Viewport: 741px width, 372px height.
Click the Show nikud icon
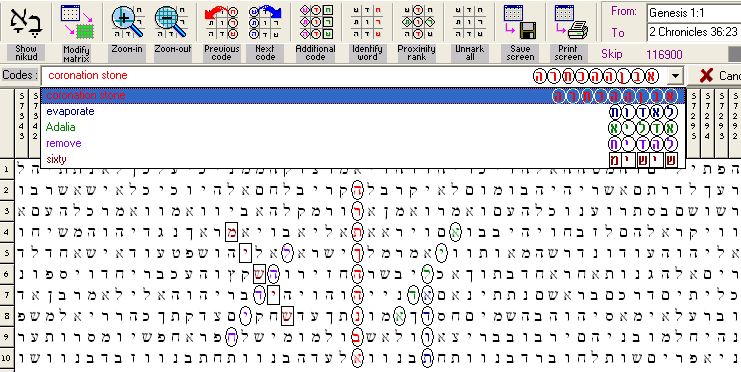click(26, 23)
